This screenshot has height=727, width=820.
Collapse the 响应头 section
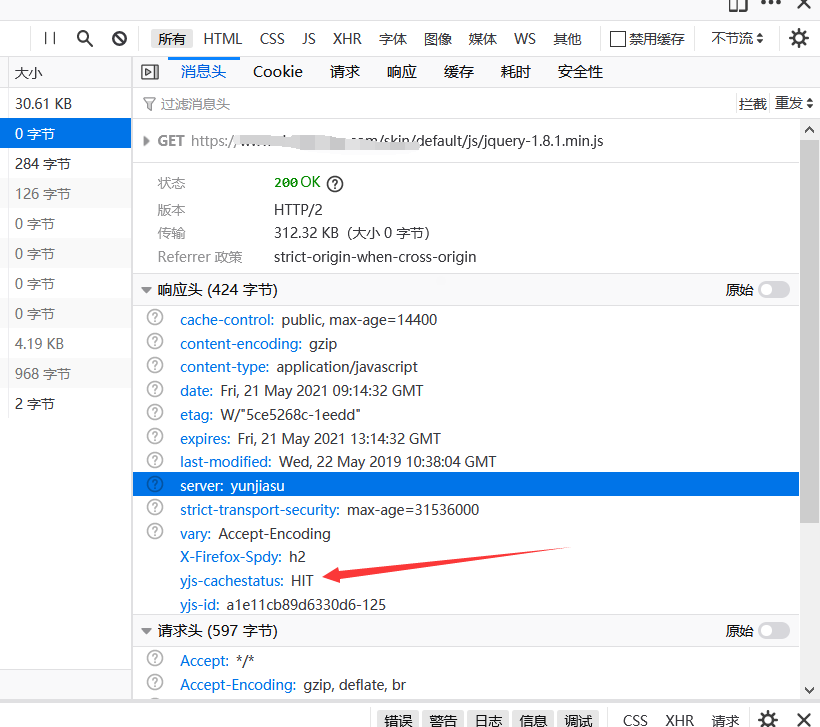tap(147, 290)
